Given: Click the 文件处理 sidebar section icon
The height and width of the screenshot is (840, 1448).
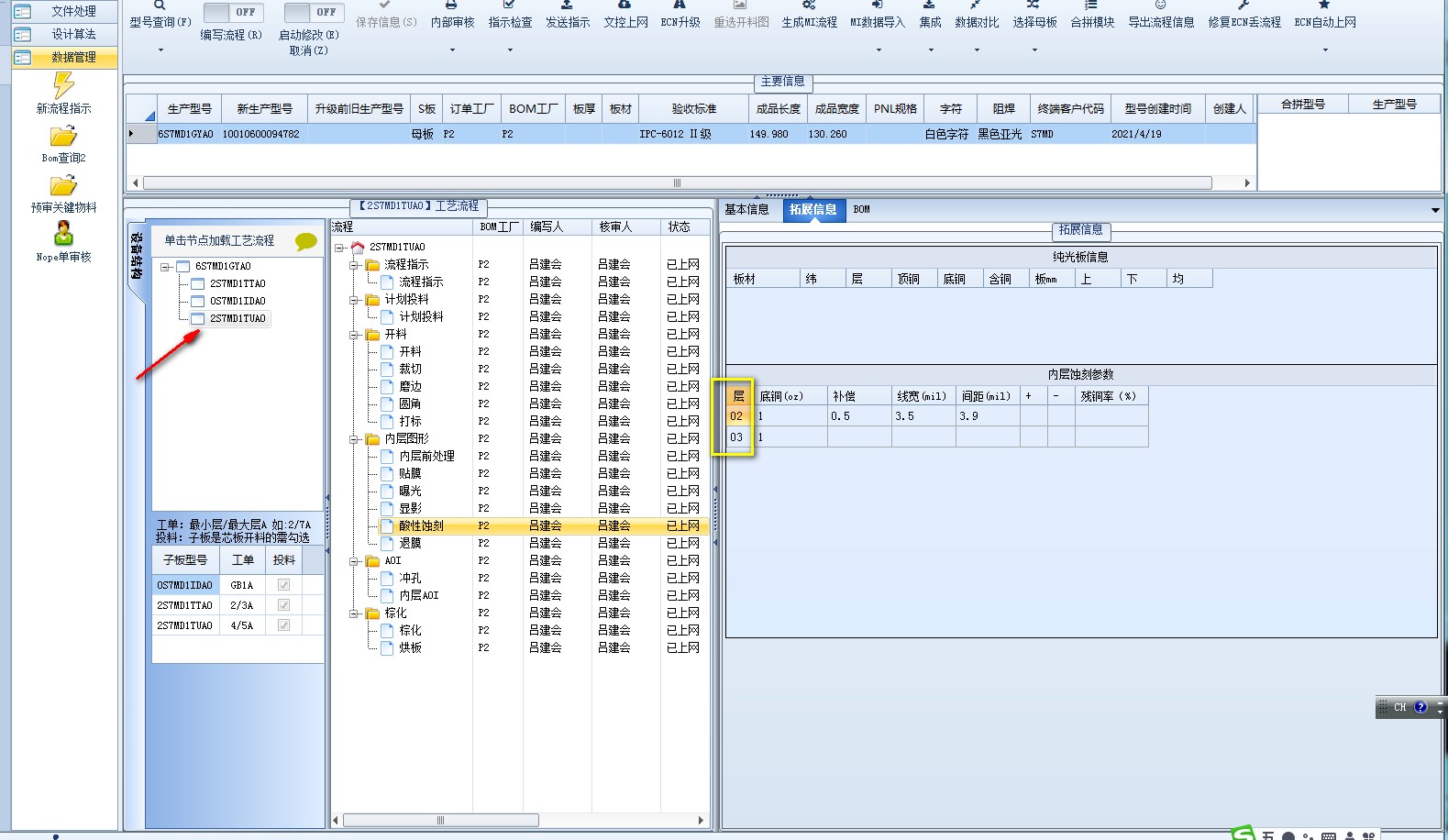Looking at the screenshot, I should (x=22, y=11).
